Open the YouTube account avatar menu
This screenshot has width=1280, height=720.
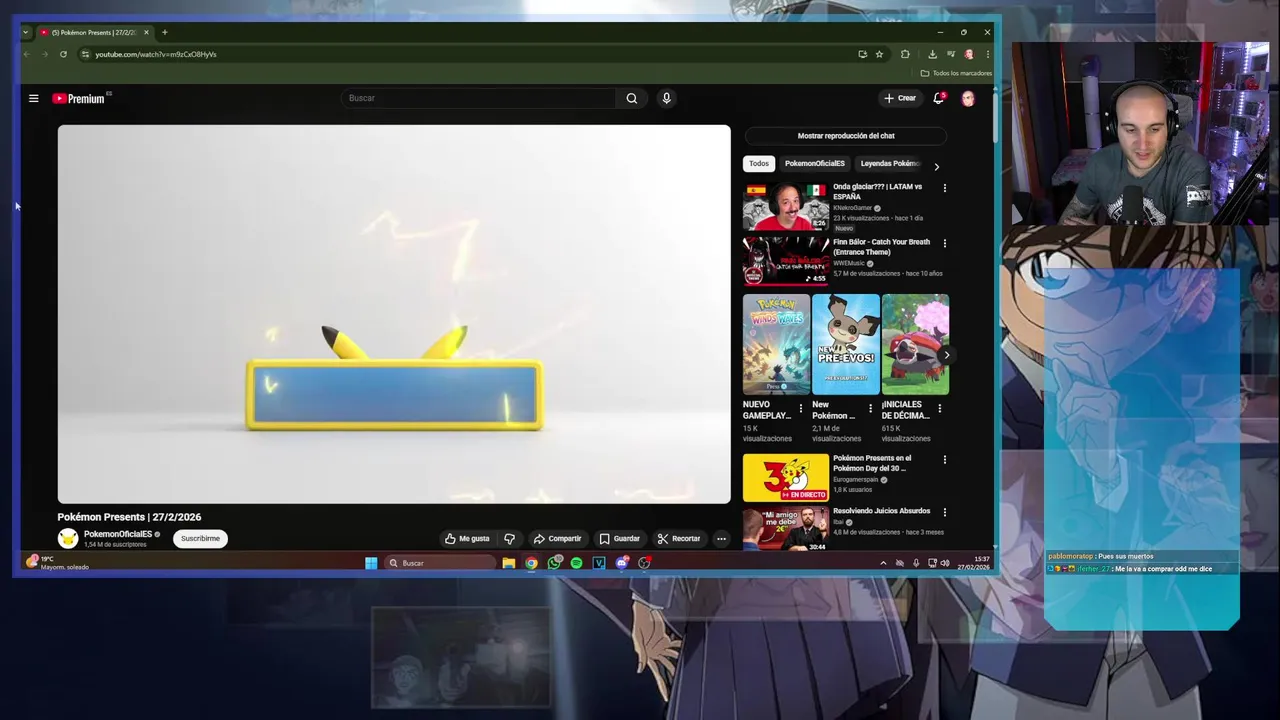(968, 98)
